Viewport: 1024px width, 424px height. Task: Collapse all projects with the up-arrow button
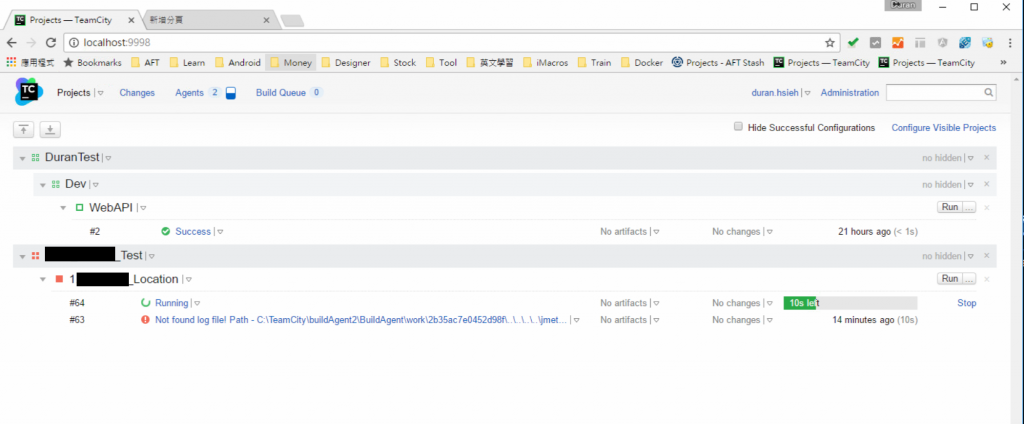(24, 129)
